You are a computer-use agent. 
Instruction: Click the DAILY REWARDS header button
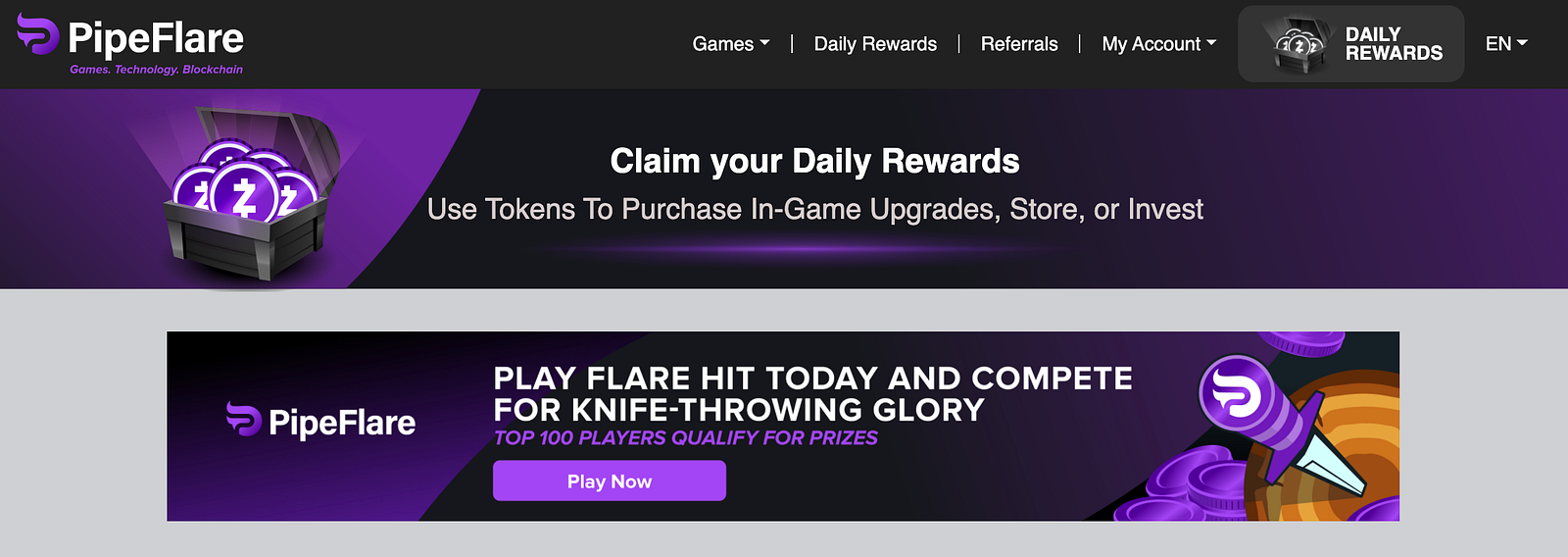pyautogui.click(x=1350, y=44)
